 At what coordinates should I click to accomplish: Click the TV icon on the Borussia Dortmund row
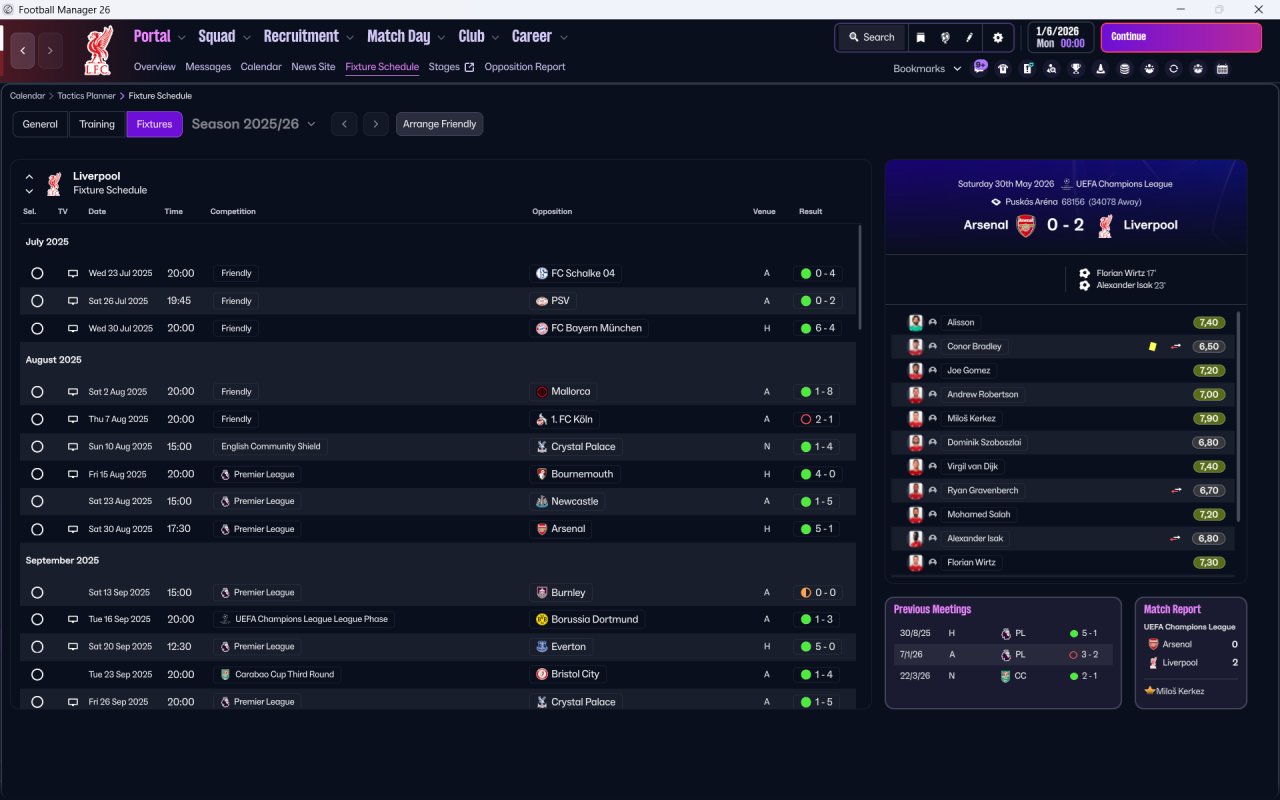coord(72,619)
